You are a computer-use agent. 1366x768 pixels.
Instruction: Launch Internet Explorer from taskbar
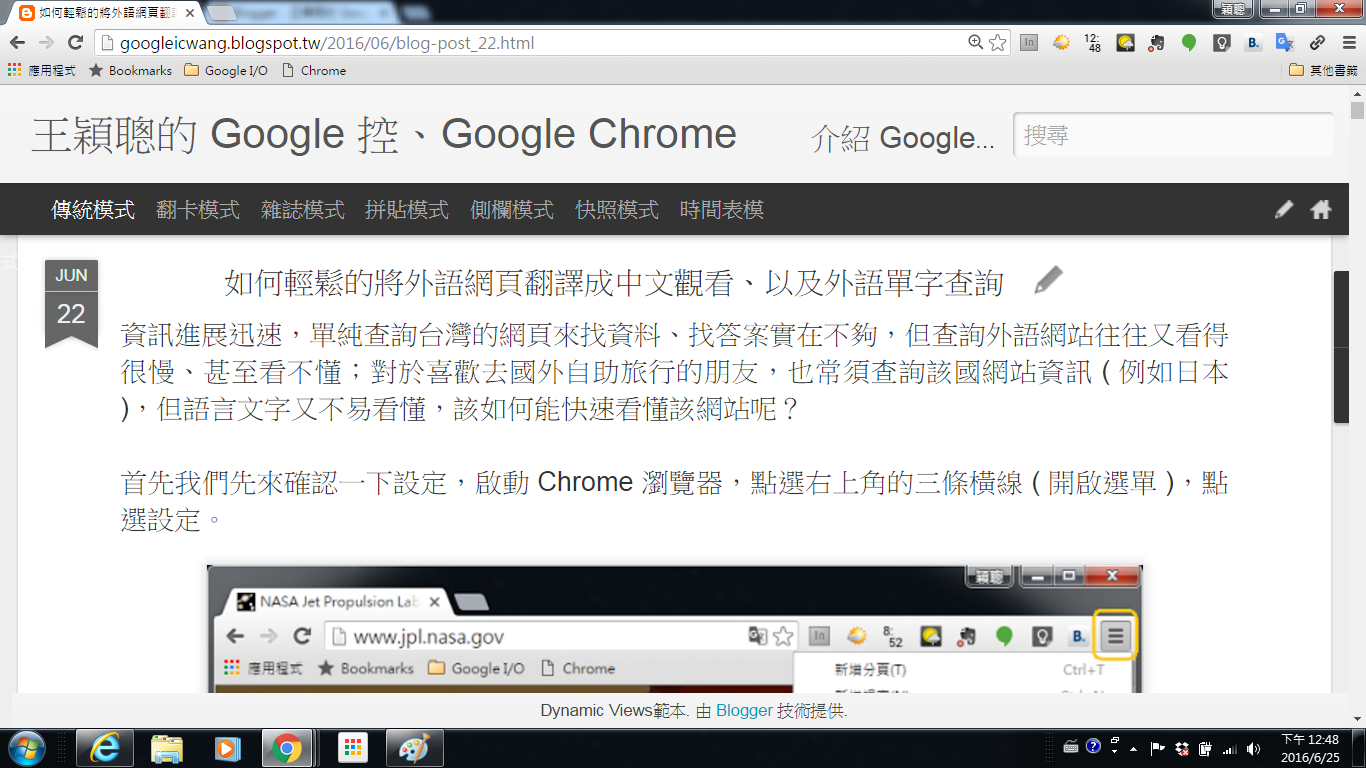(x=105, y=748)
